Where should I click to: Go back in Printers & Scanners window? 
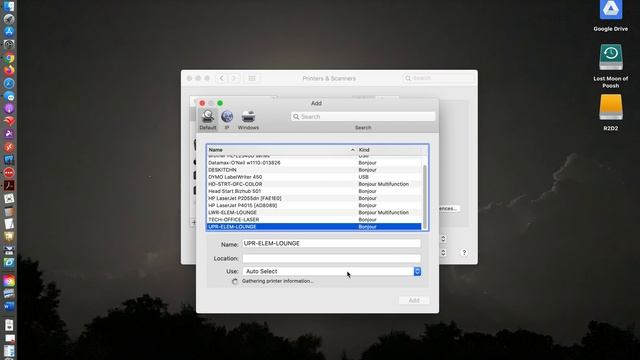[x=222, y=78]
